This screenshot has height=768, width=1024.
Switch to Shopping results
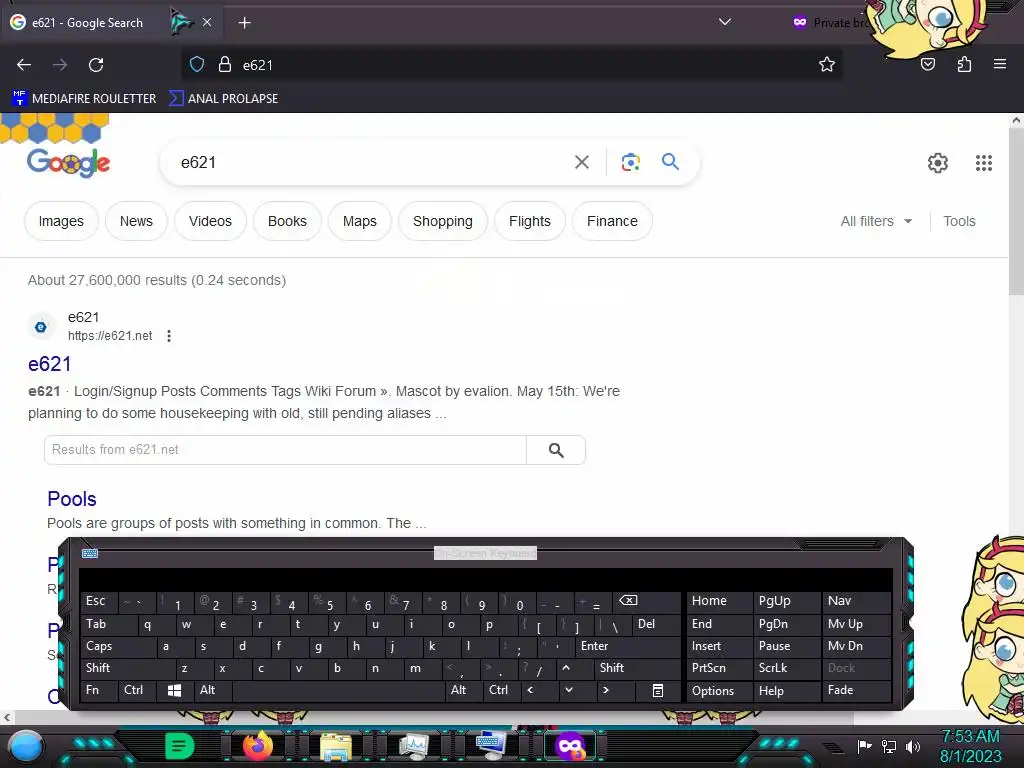[443, 221]
